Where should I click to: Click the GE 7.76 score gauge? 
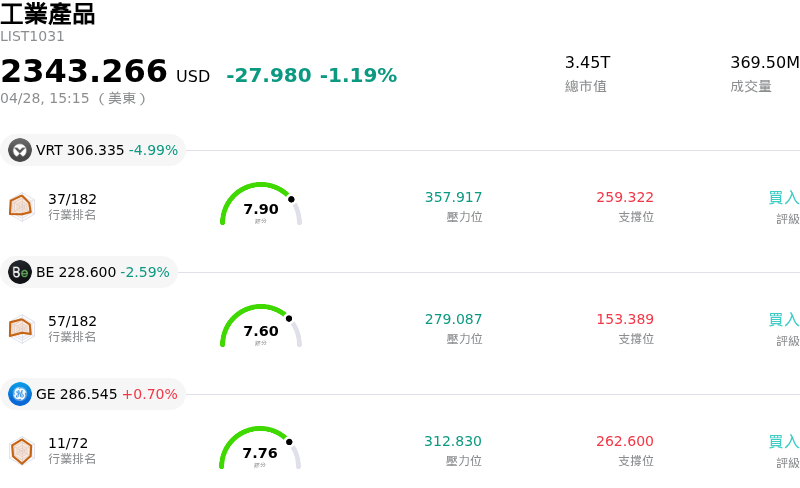point(260,450)
